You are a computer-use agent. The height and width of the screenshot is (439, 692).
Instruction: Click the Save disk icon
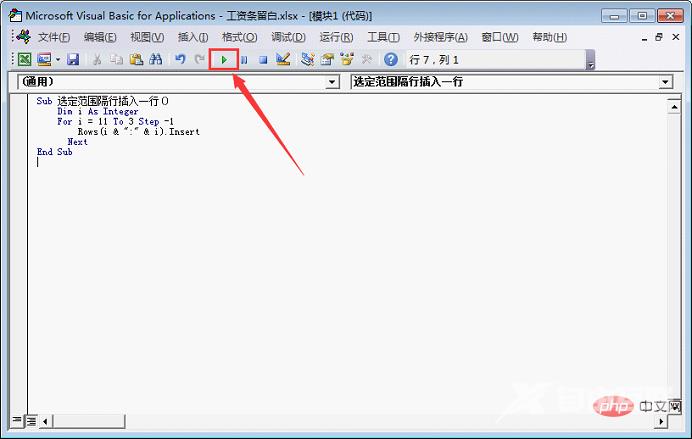(73, 60)
